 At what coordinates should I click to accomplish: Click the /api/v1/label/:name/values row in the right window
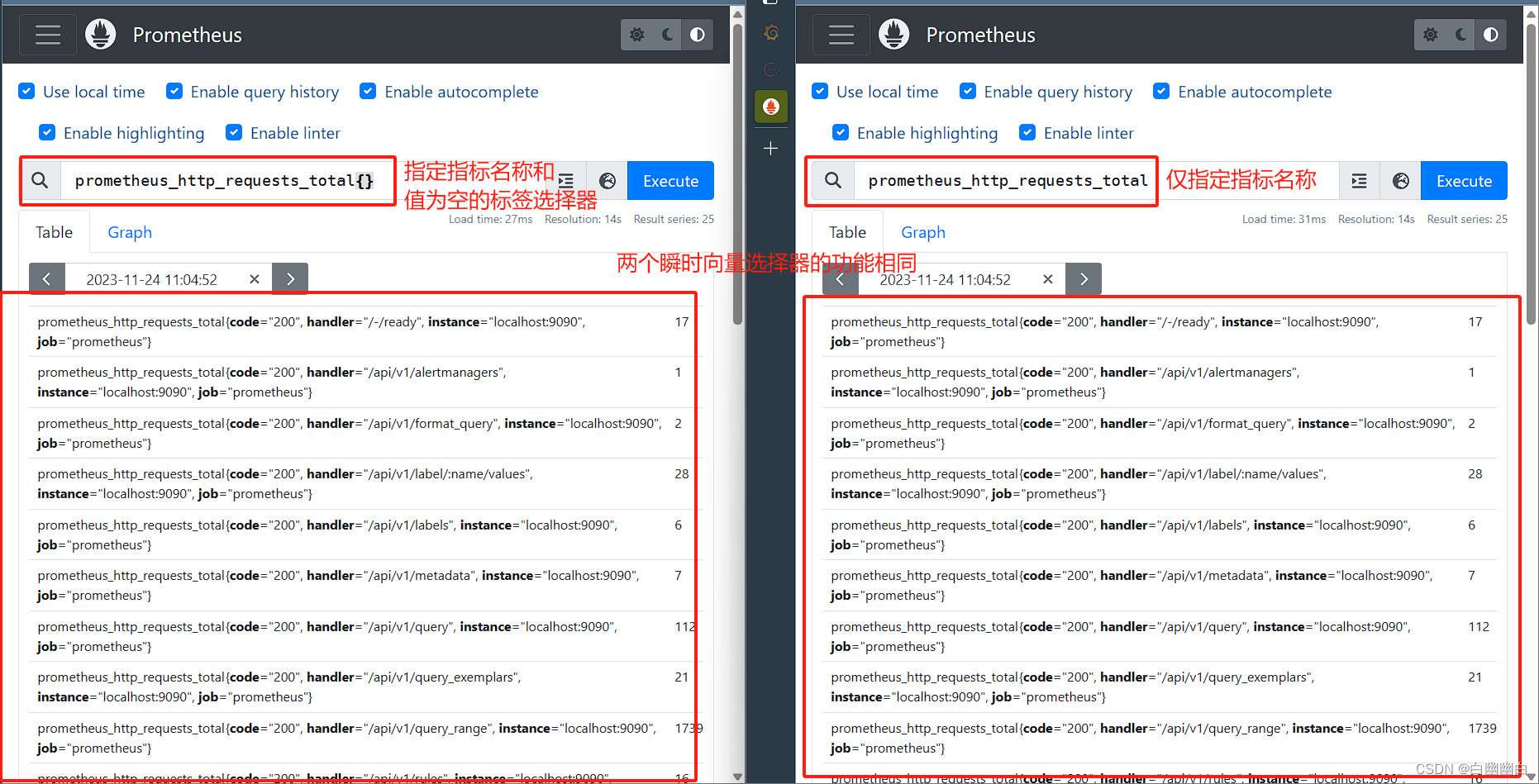(x=1159, y=483)
